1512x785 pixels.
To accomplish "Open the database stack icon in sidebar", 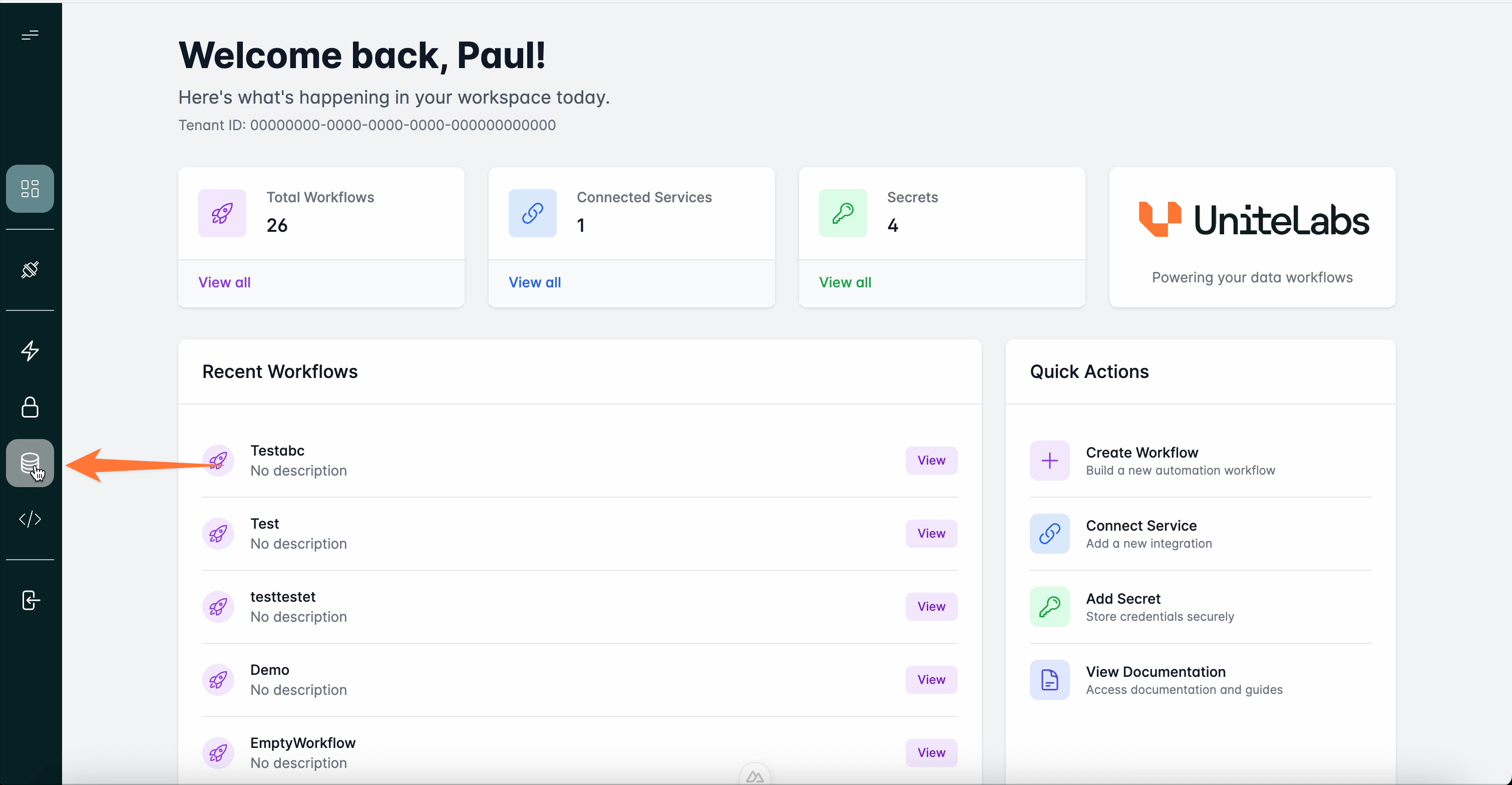I will tap(30, 463).
